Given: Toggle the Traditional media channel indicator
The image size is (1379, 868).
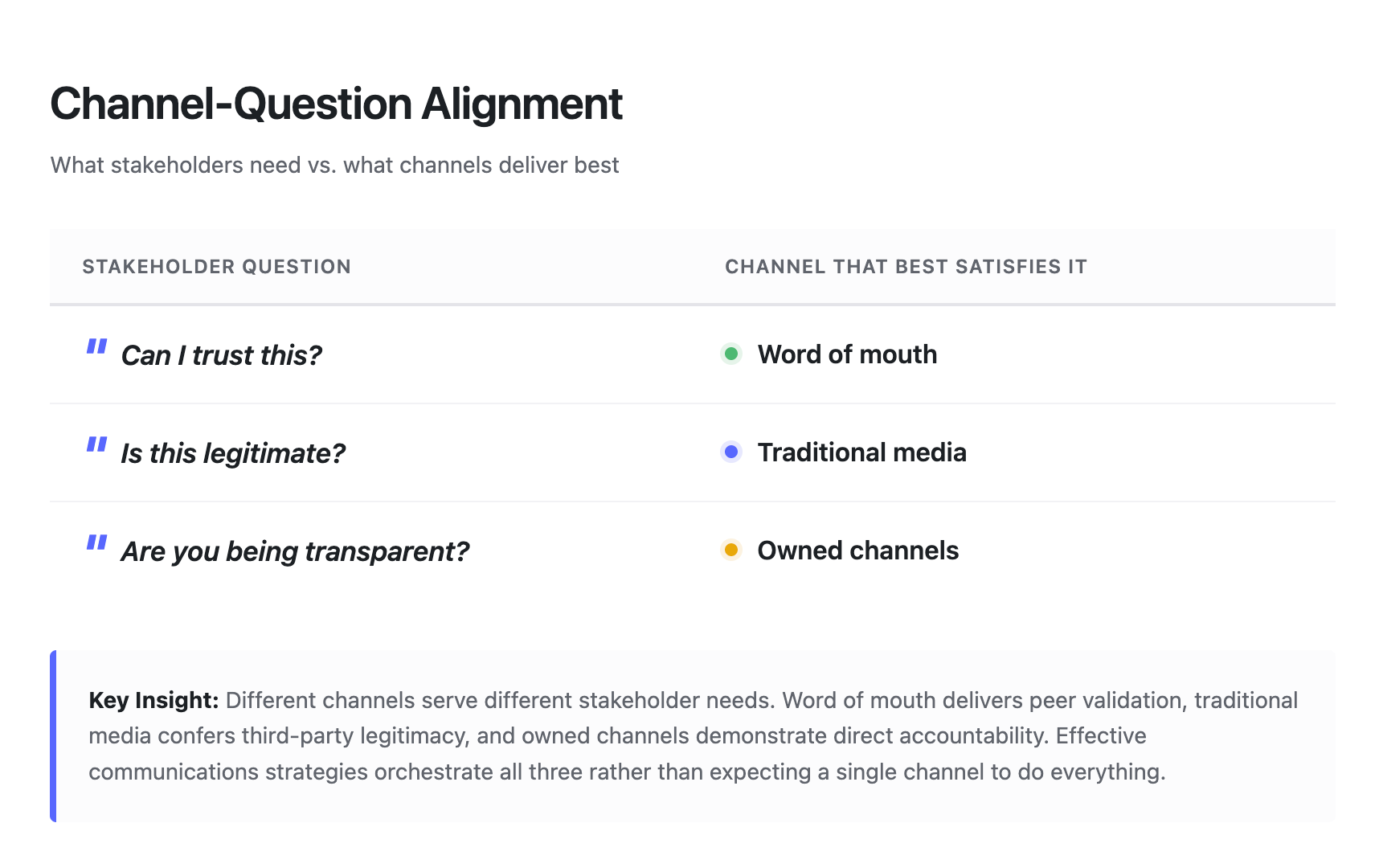Looking at the screenshot, I should (730, 452).
